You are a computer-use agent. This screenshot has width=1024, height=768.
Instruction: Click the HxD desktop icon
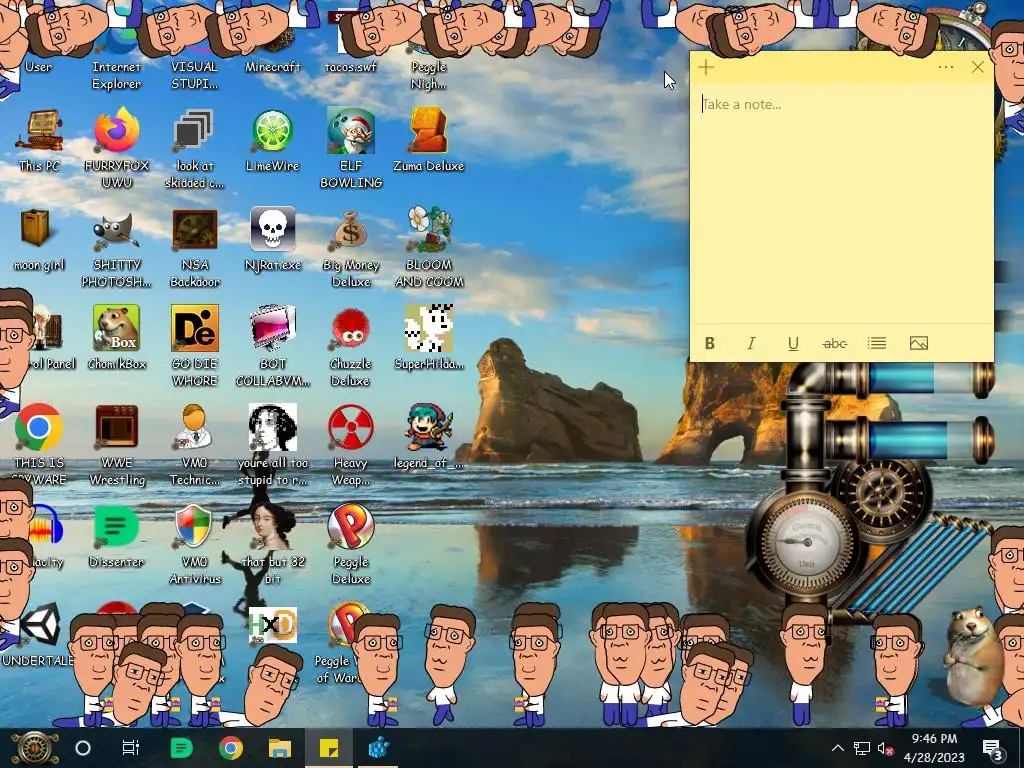tap(272, 625)
